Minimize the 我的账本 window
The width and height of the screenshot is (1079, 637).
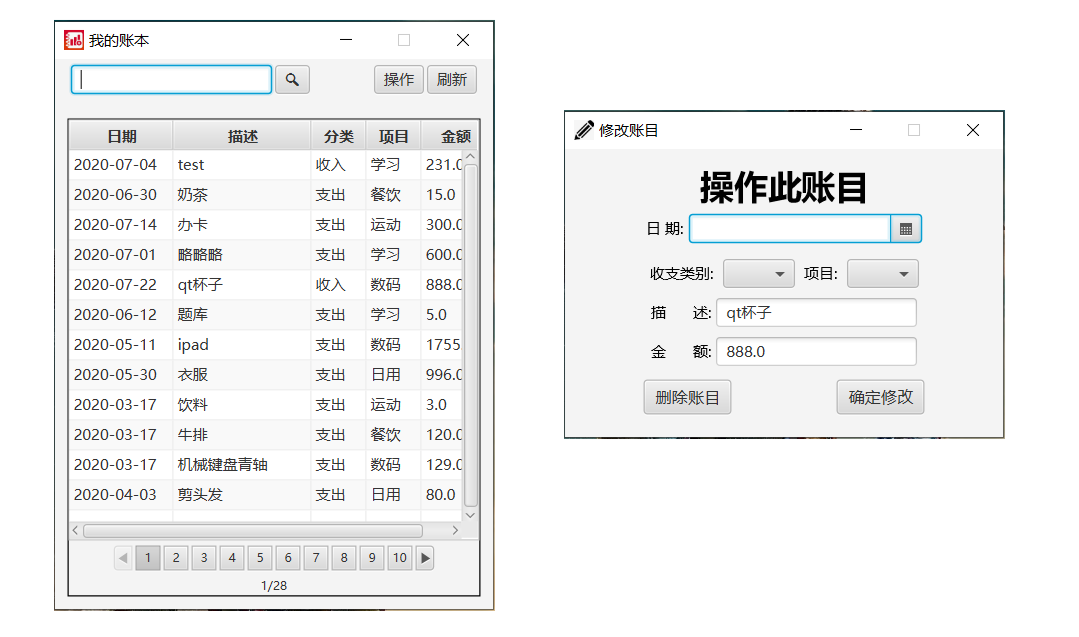click(346, 40)
